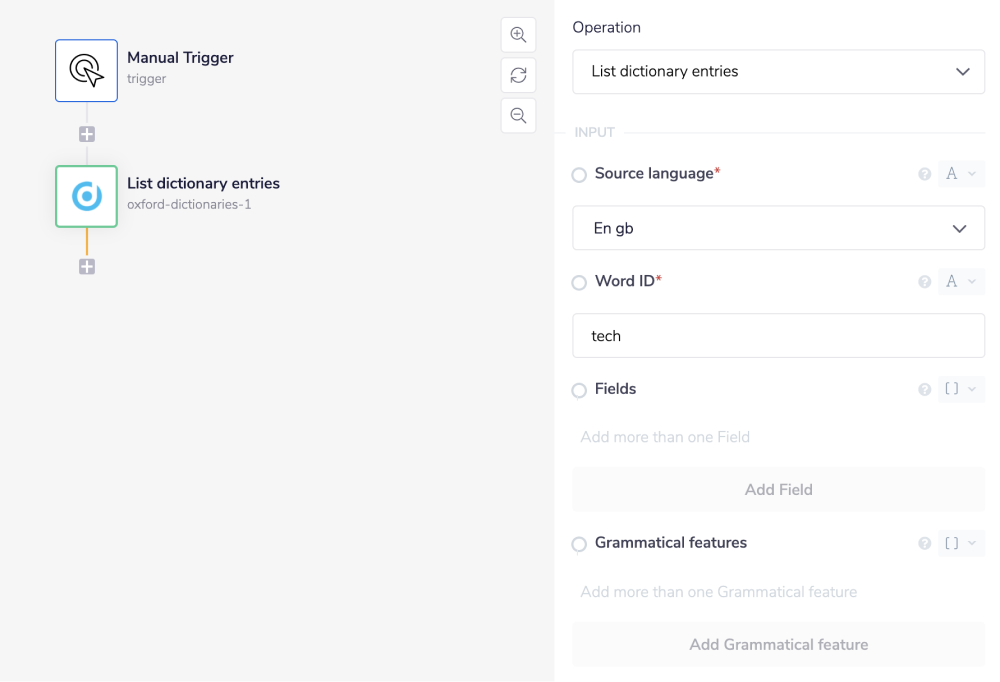The width and height of the screenshot is (1000, 682).
Task: Toggle the Fields radio button
Action: coord(579,390)
